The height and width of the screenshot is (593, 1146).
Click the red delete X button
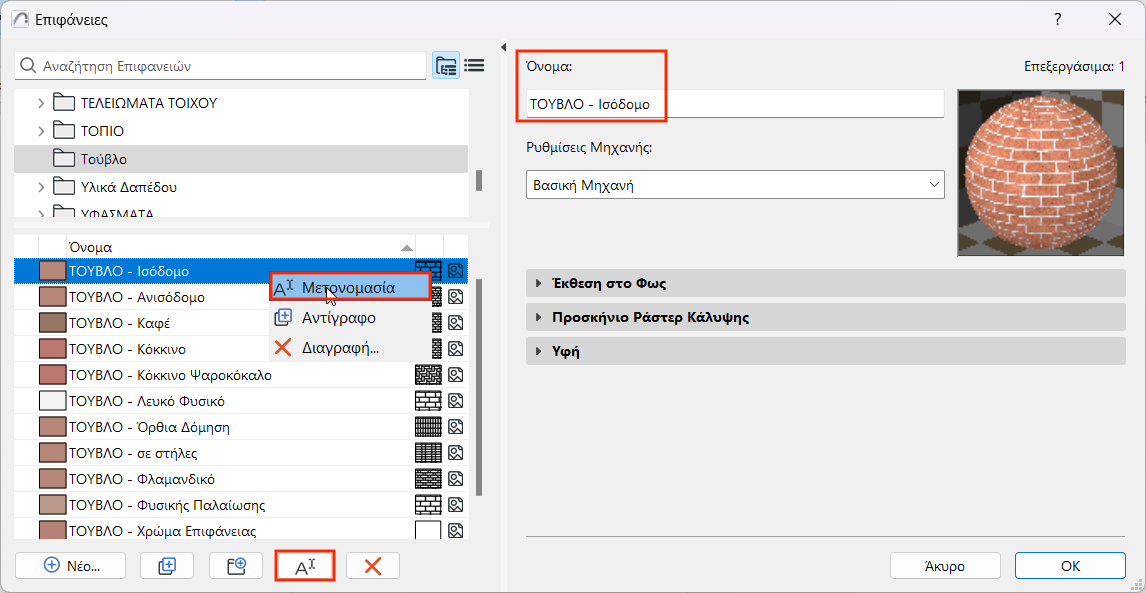click(373, 565)
